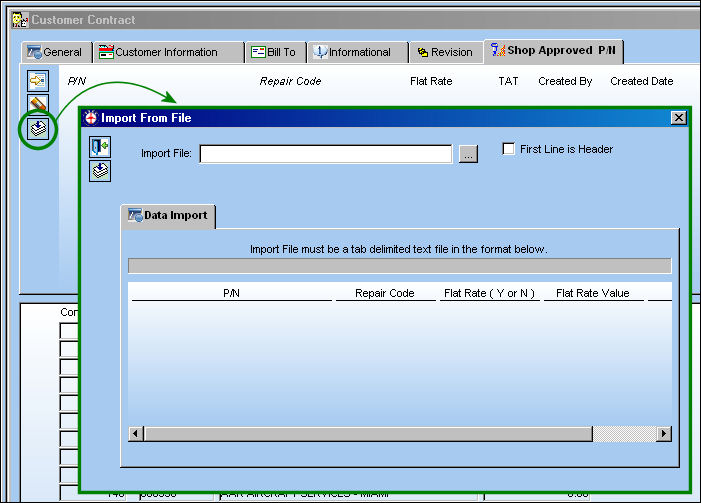Click the horizontal scrollbar thumb
Image resolution: width=701 pixels, height=503 pixels.
coord(368,434)
